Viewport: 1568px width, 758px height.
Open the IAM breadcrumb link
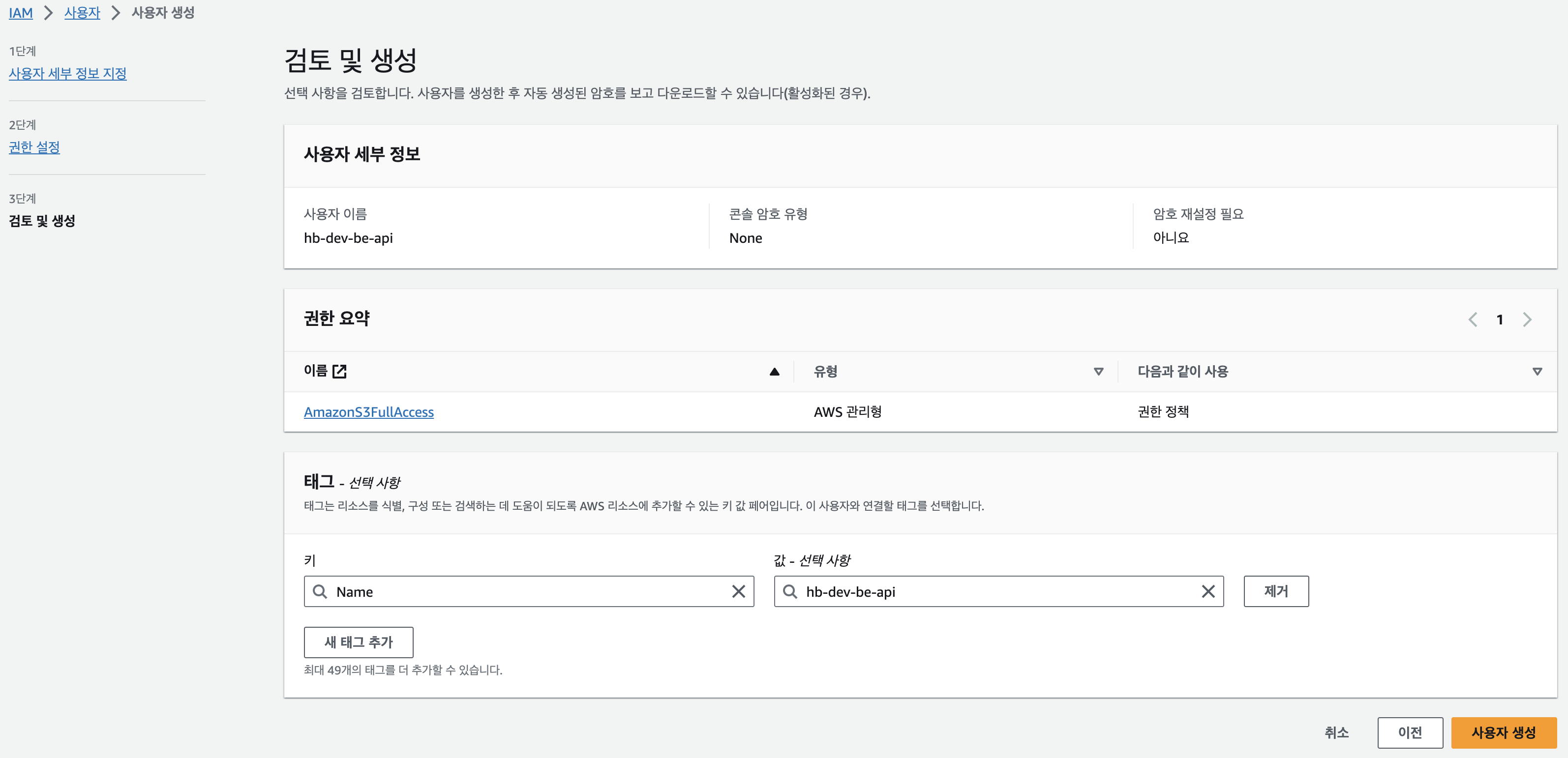point(21,13)
